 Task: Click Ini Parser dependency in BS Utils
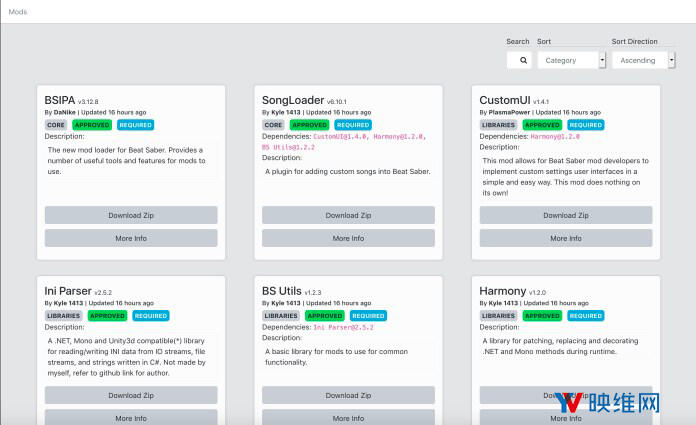click(346, 327)
